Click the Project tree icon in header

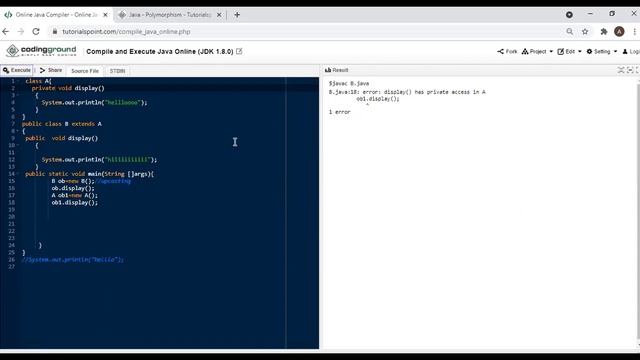pyautogui.click(x=525, y=51)
